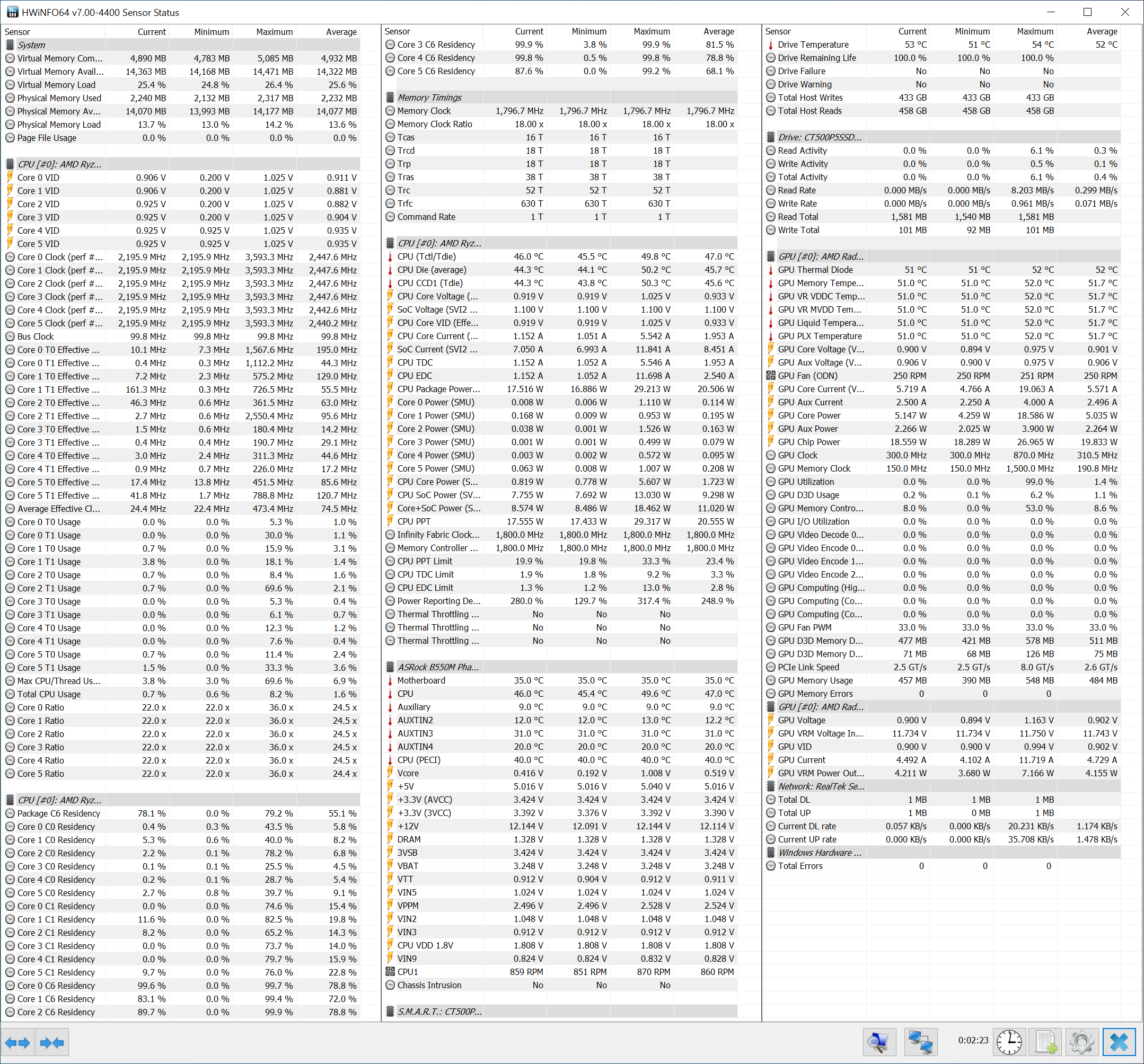Open the monitor with magnifier icon
Viewport: 1144px width, 1064px height.
pyautogui.click(x=879, y=1043)
